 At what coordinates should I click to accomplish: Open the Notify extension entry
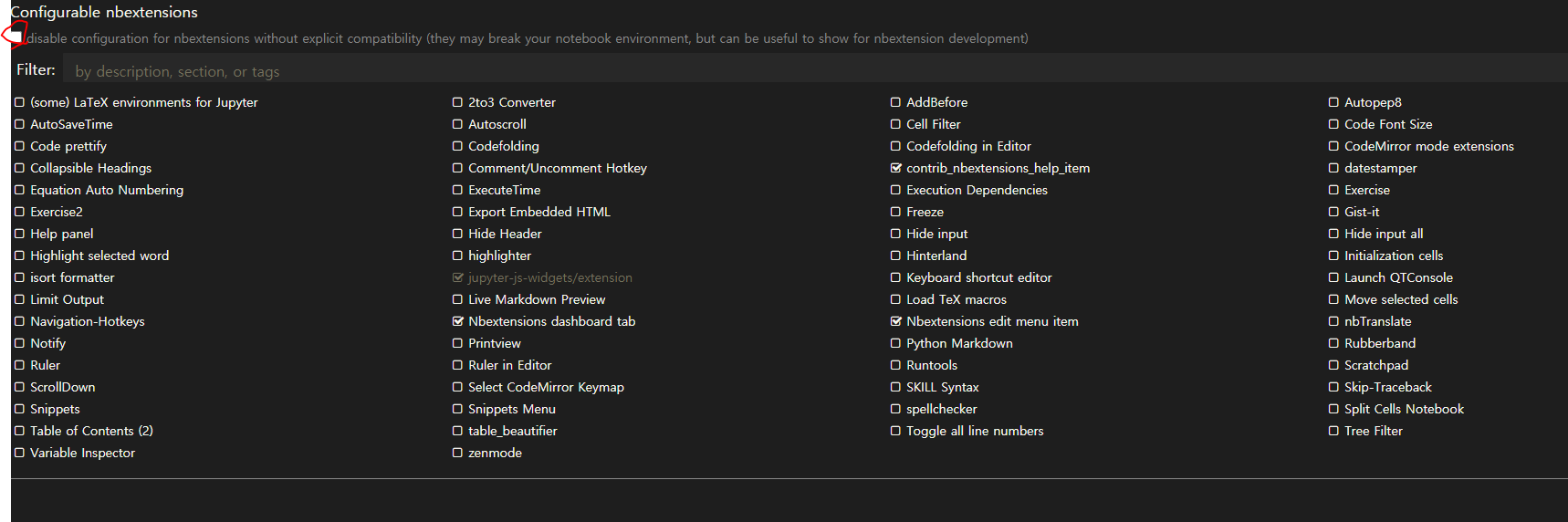[47, 343]
